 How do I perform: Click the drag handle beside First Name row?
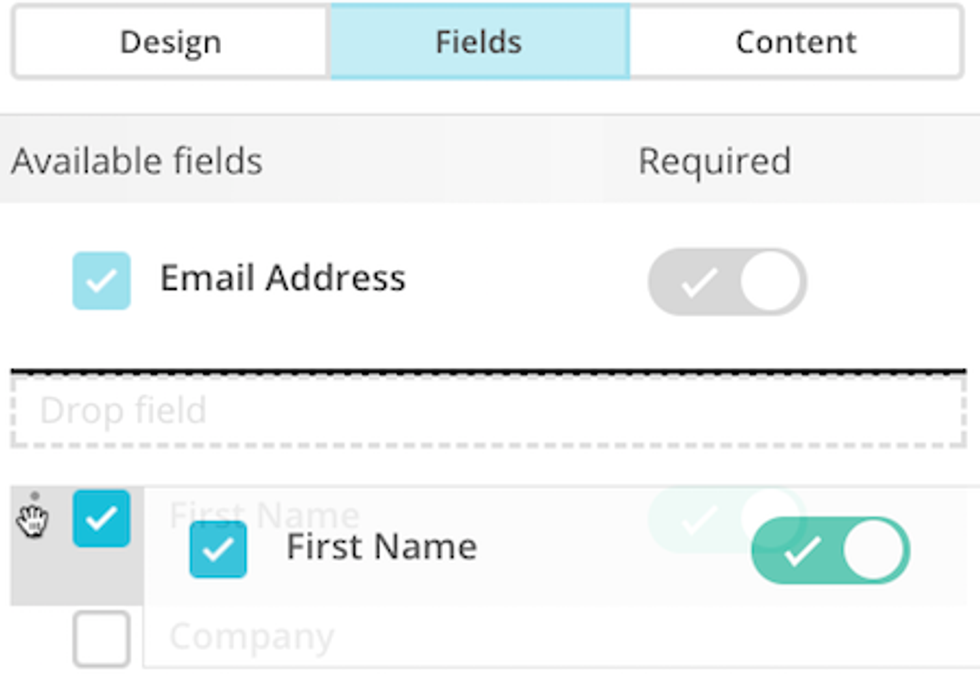click(35, 519)
